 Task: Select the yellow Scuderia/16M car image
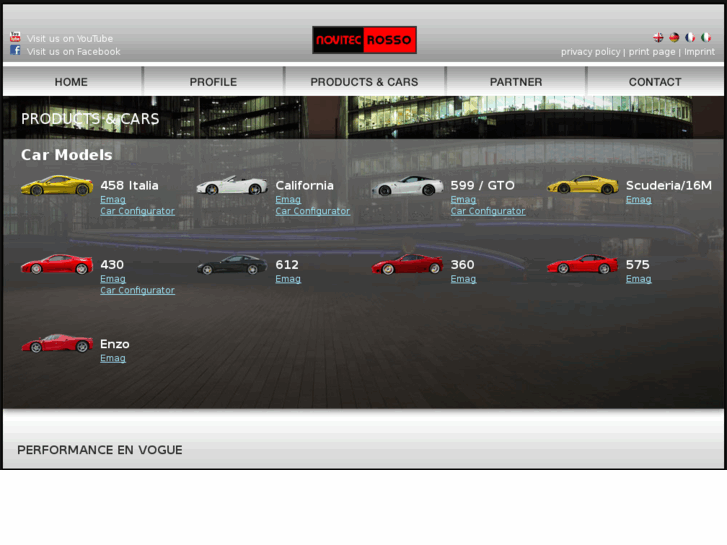pyautogui.click(x=582, y=186)
